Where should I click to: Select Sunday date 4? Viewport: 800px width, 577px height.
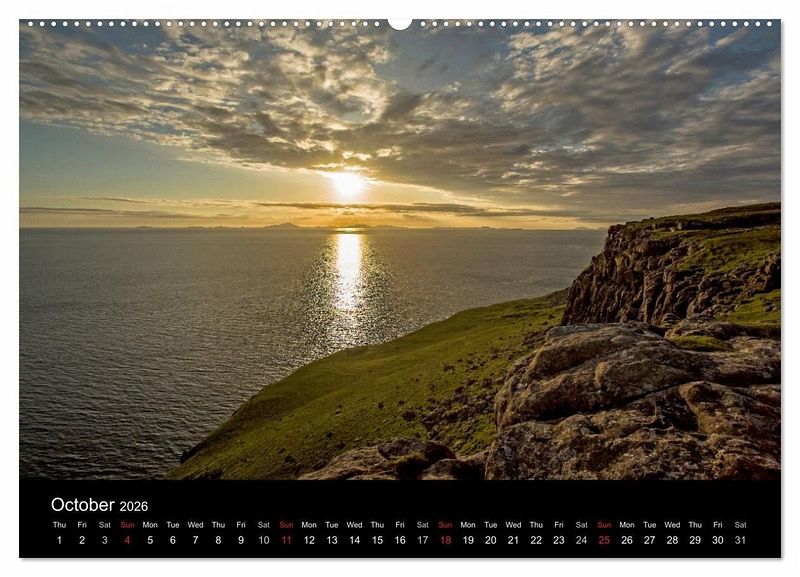[x=128, y=540]
